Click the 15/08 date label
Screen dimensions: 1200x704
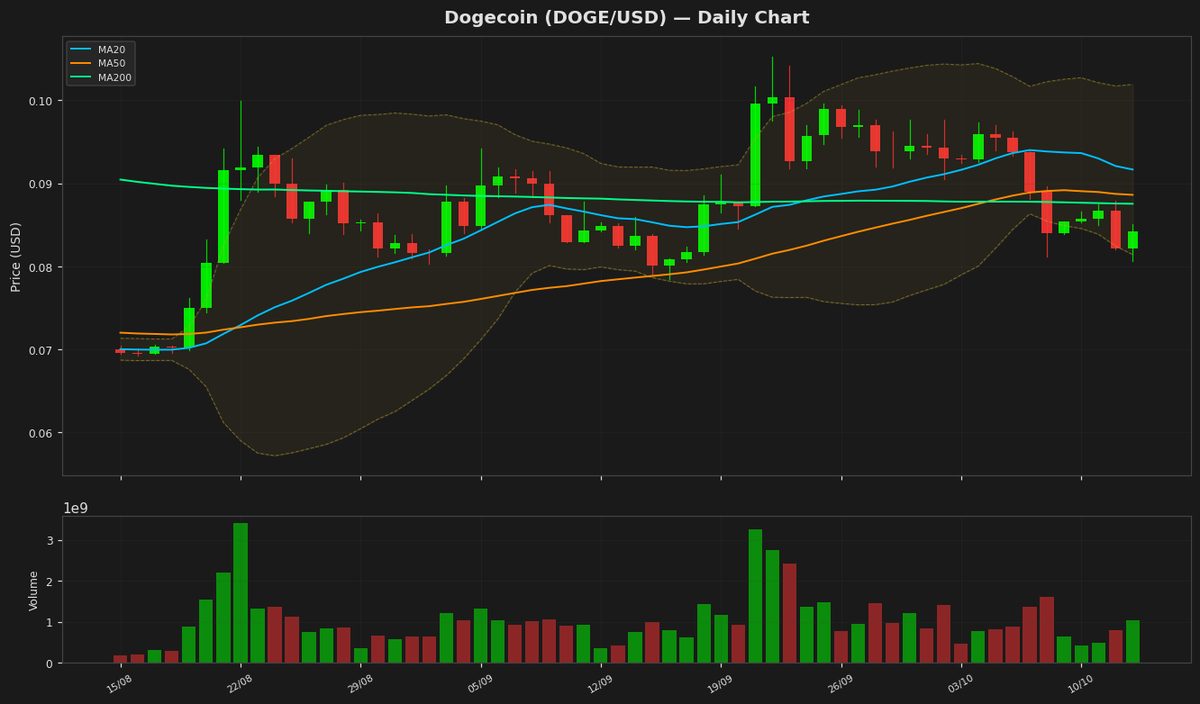pyautogui.click(x=119, y=683)
